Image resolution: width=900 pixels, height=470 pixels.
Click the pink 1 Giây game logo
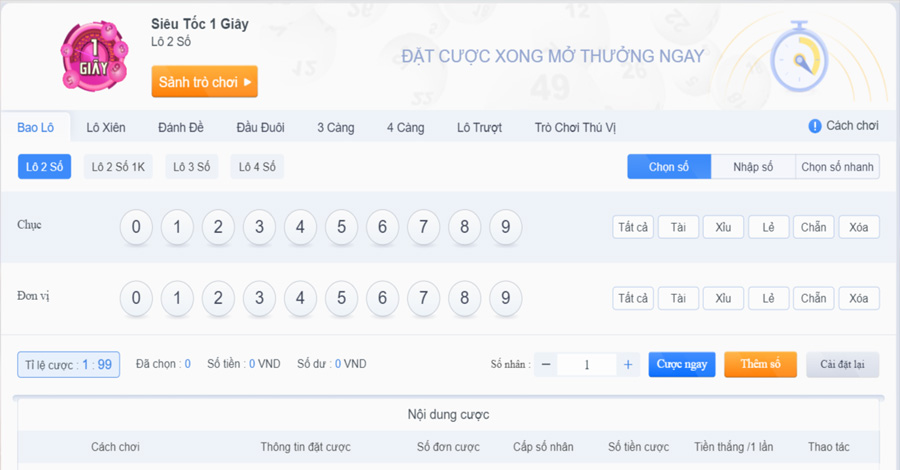(94, 56)
